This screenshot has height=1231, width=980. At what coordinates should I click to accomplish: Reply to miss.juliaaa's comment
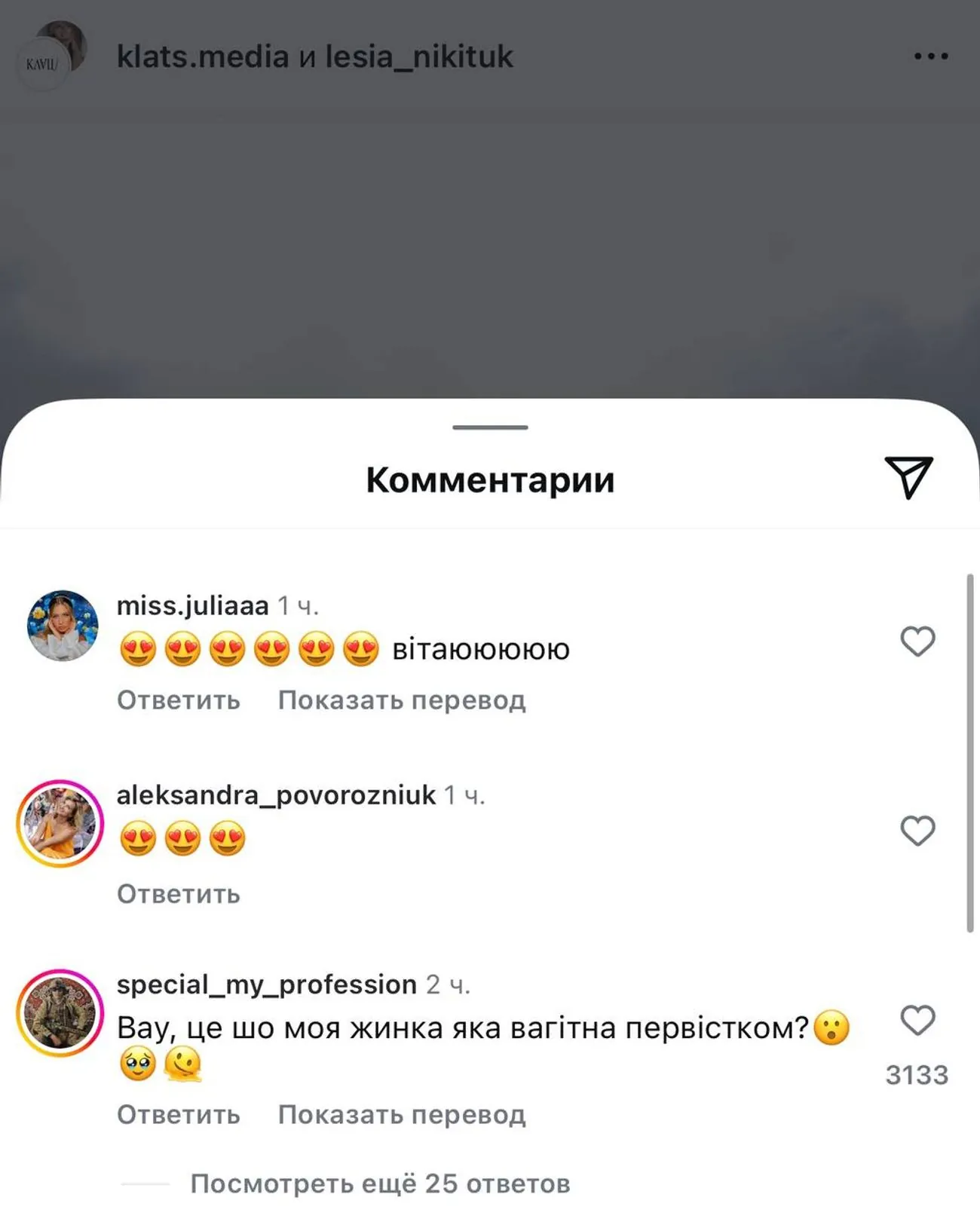point(179,700)
